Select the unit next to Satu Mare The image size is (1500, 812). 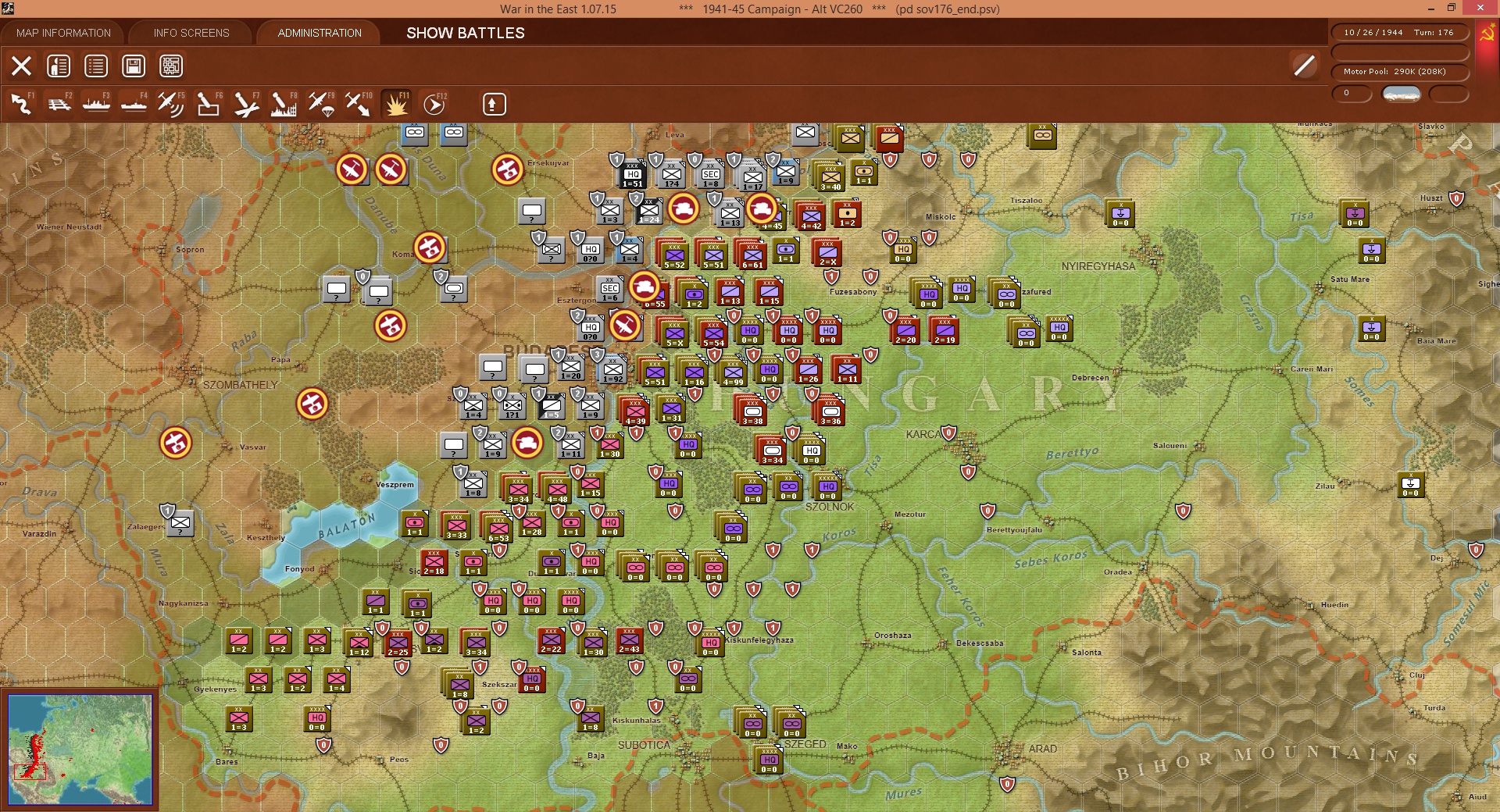1371,250
